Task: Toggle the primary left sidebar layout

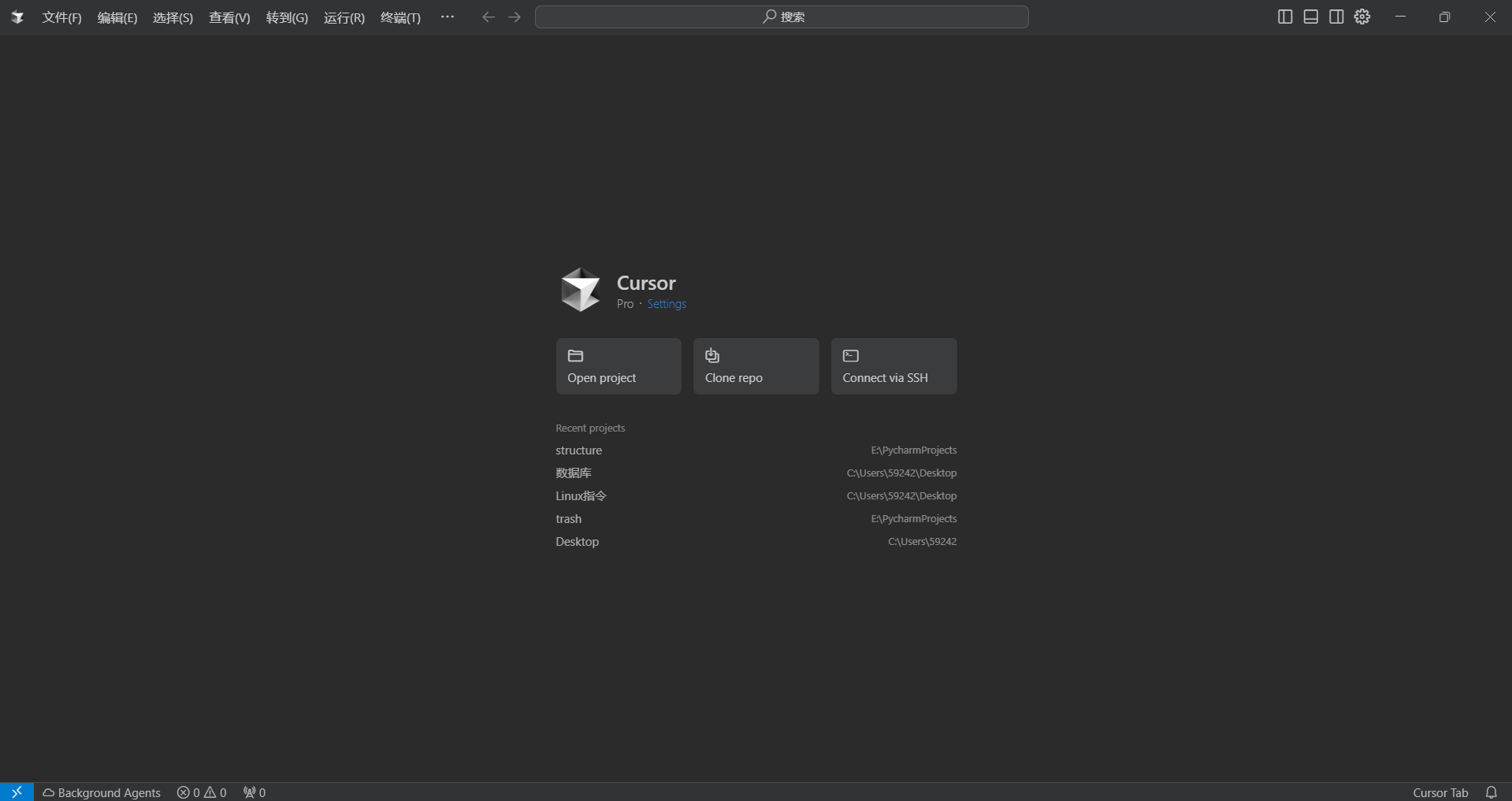Action: tap(1285, 17)
